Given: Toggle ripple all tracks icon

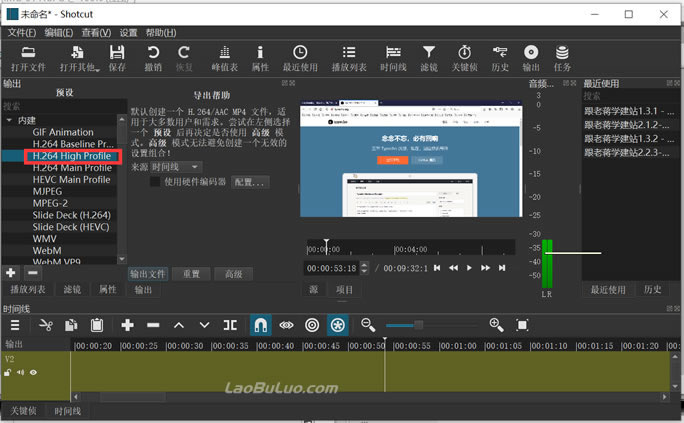Looking at the screenshot, I should (x=338, y=325).
